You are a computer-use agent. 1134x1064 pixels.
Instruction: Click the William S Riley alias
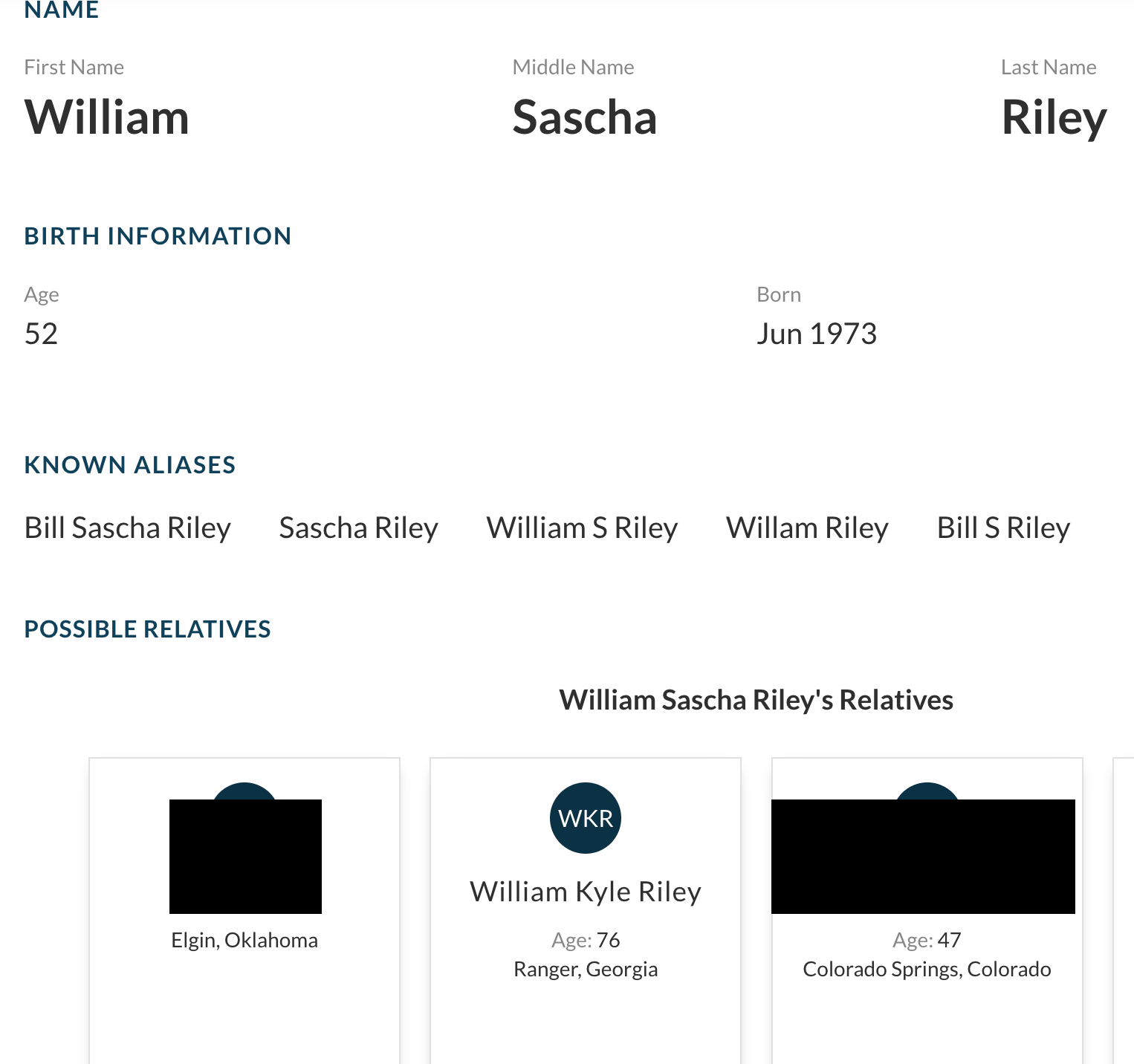point(582,528)
